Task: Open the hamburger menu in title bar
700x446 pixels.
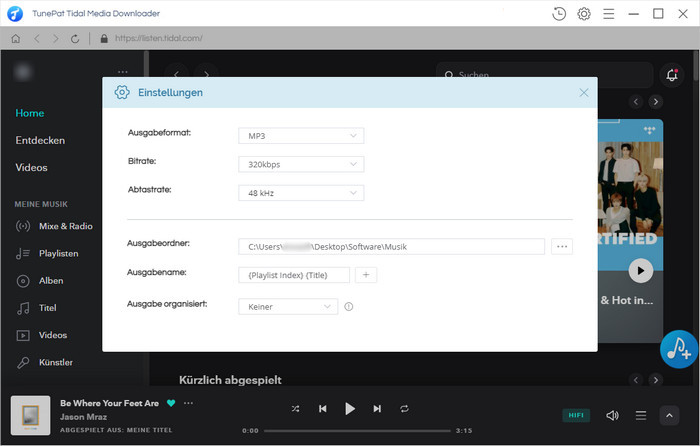Action: (608, 14)
